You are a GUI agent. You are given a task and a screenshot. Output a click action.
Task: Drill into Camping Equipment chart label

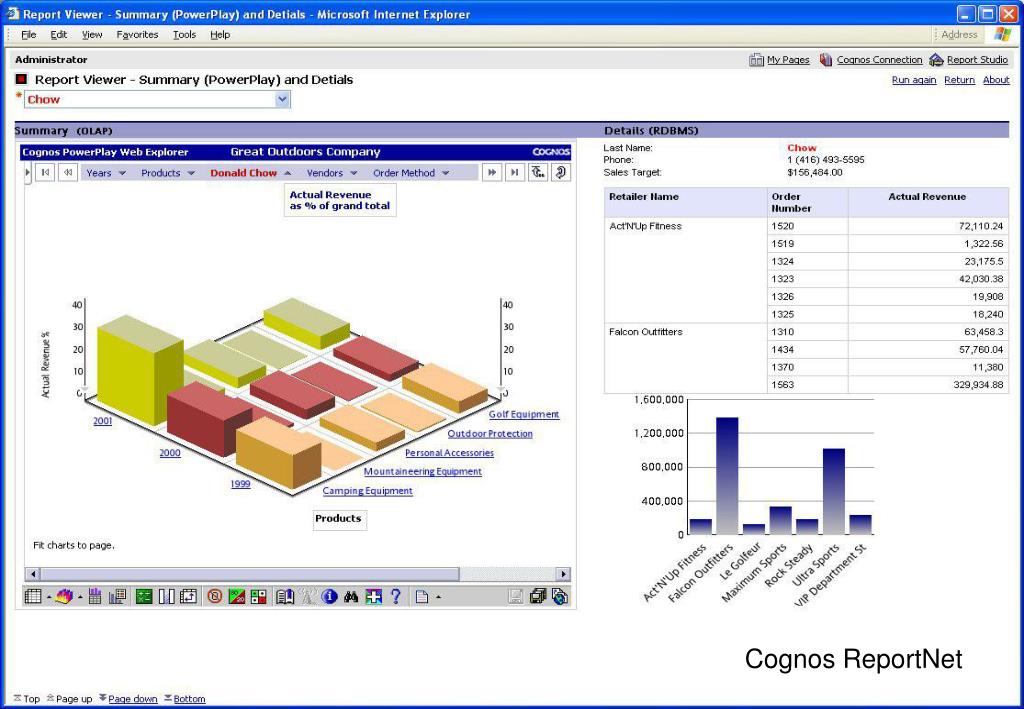(x=368, y=490)
